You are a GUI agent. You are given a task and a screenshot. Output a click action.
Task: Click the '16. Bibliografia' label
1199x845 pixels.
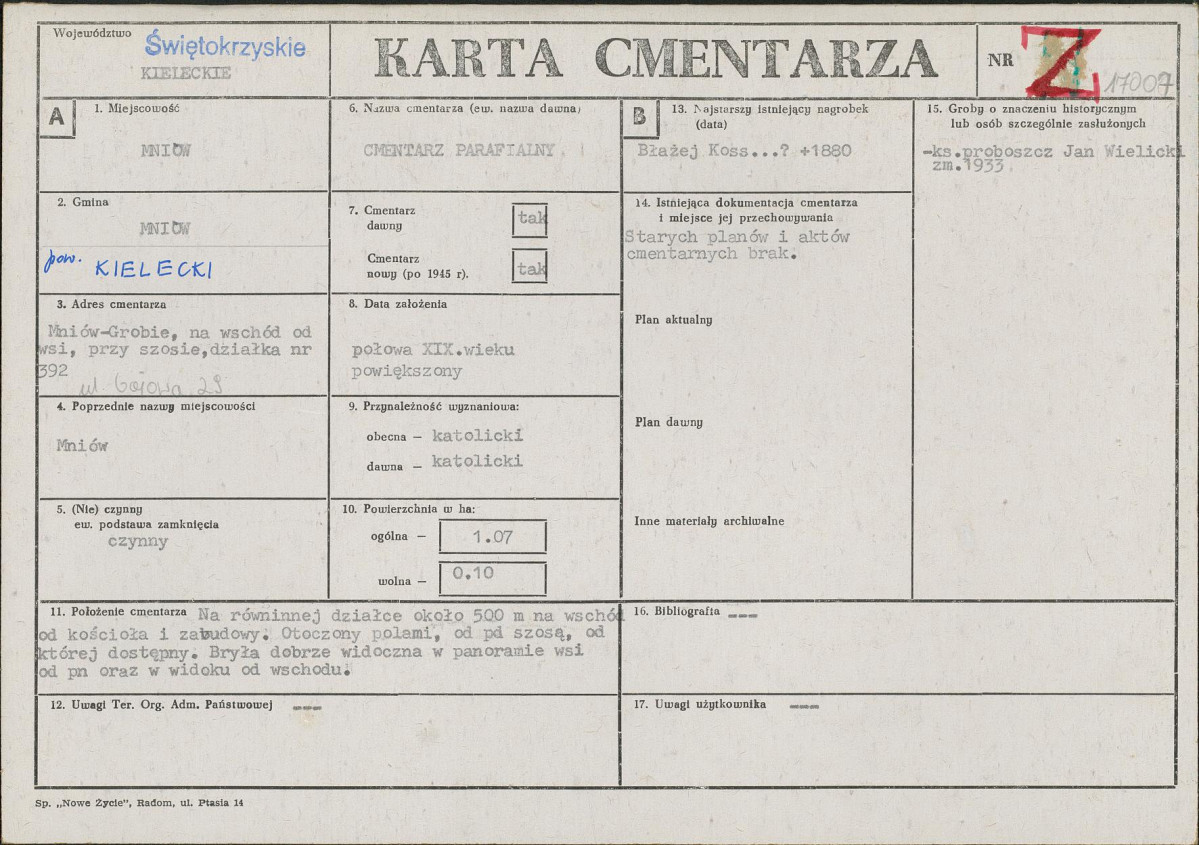pos(677,612)
